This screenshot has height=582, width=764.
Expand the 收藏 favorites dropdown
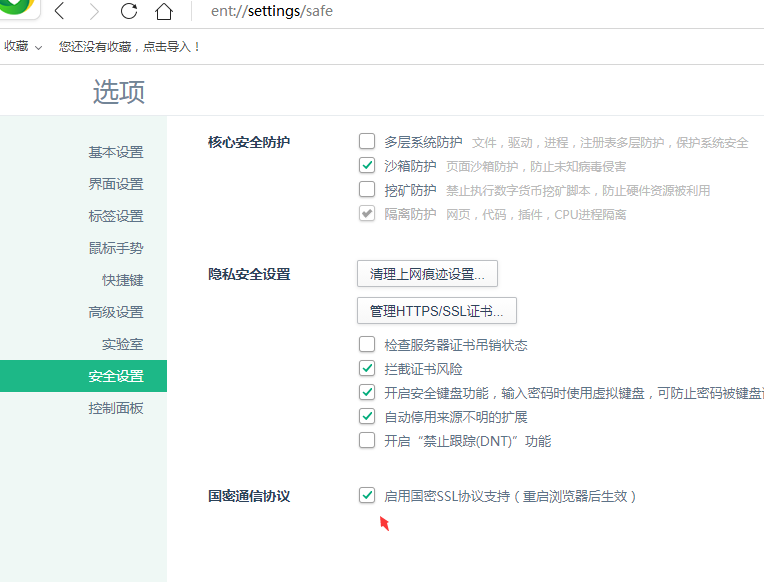click(23, 46)
